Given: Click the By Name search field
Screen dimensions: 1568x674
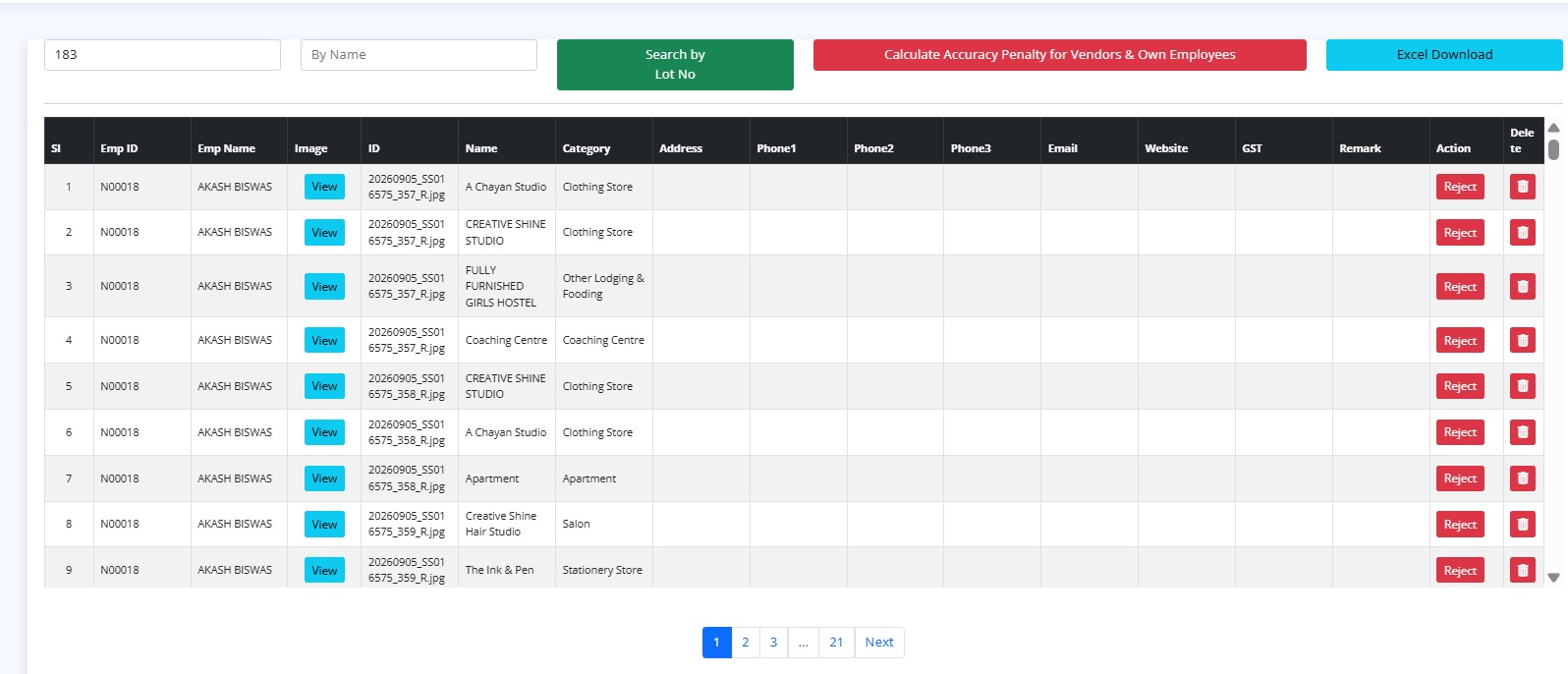Looking at the screenshot, I should pos(419,55).
